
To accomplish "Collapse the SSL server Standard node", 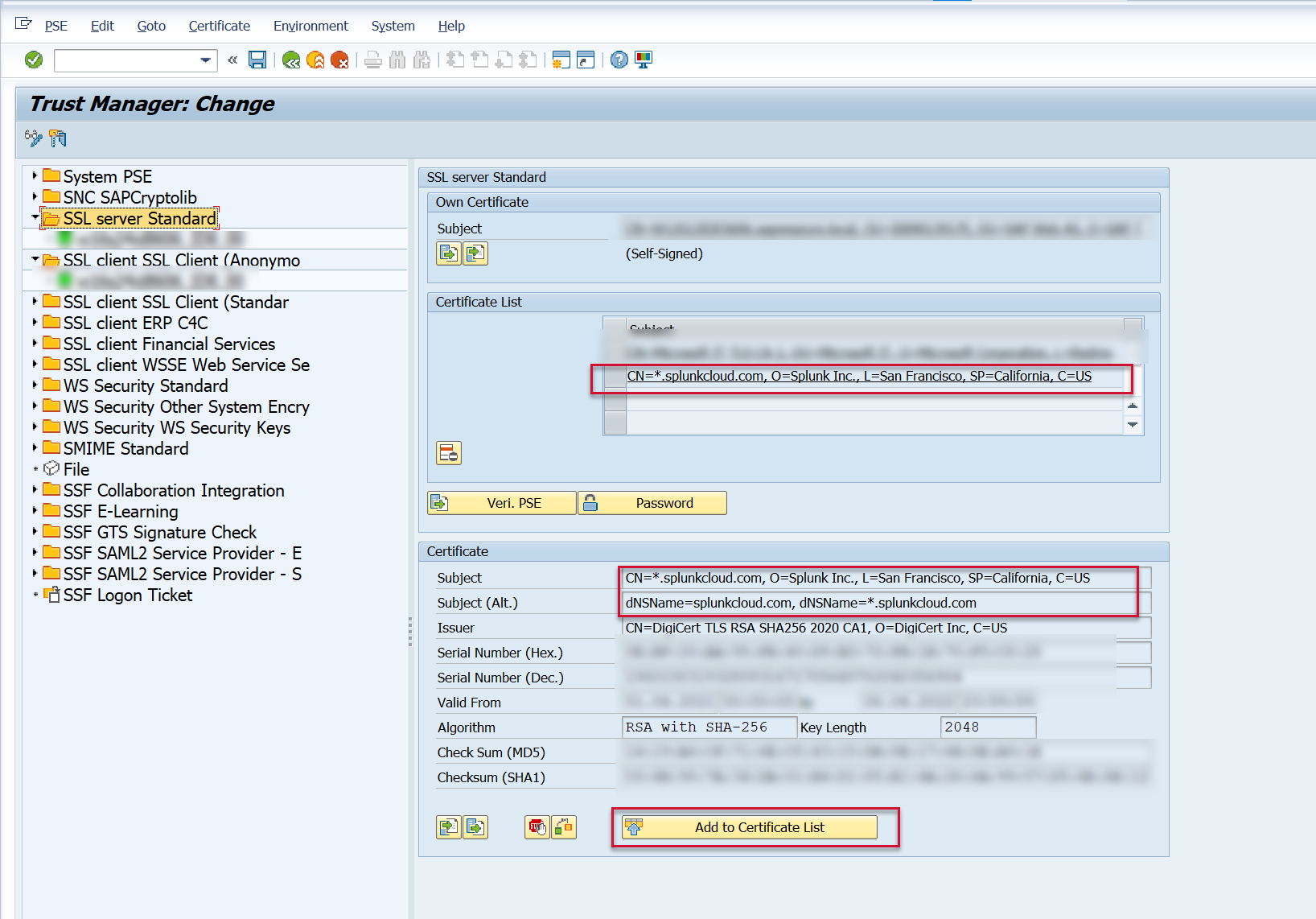I will (x=35, y=217).
